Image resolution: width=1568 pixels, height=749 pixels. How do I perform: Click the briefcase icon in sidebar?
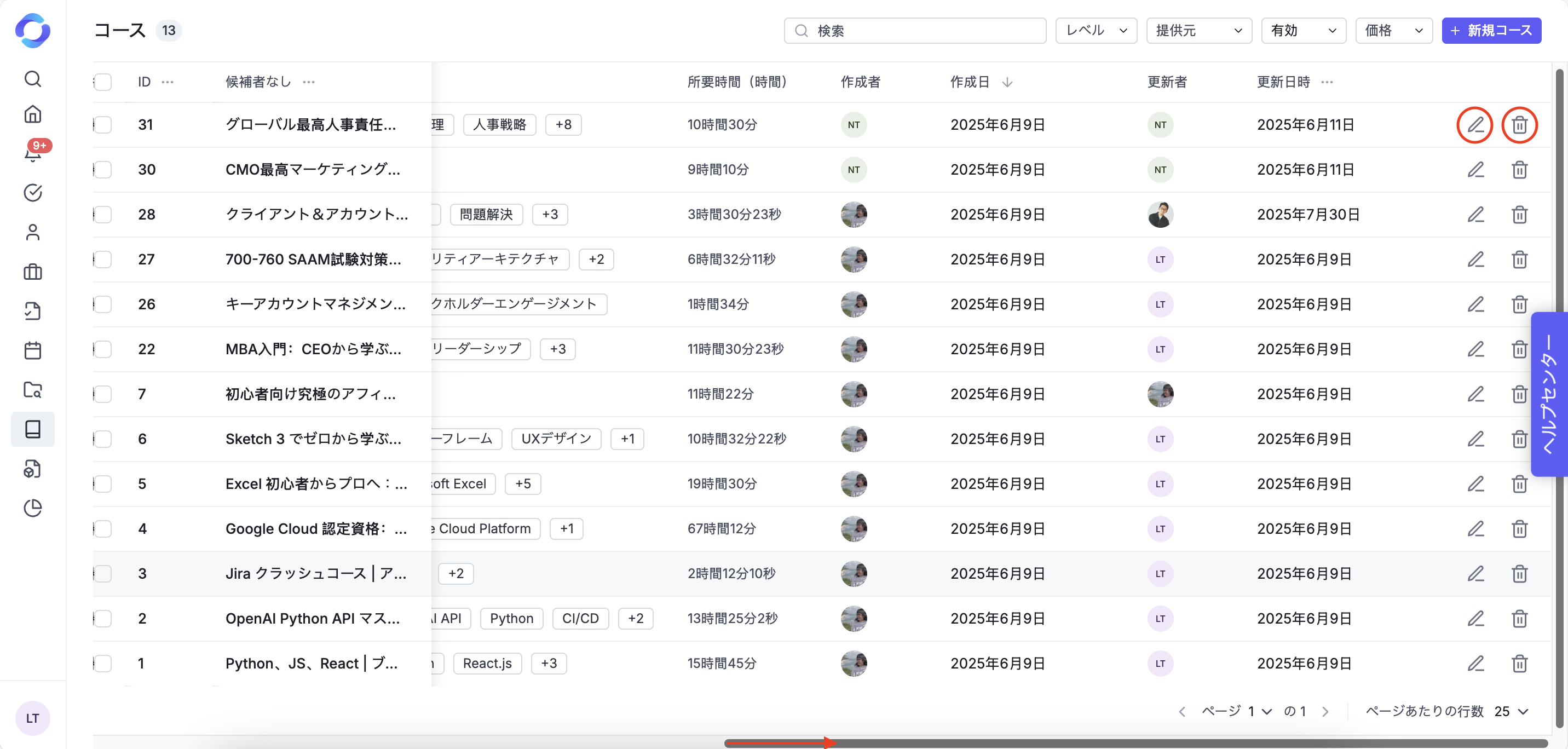pyautogui.click(x=33, y=272)
